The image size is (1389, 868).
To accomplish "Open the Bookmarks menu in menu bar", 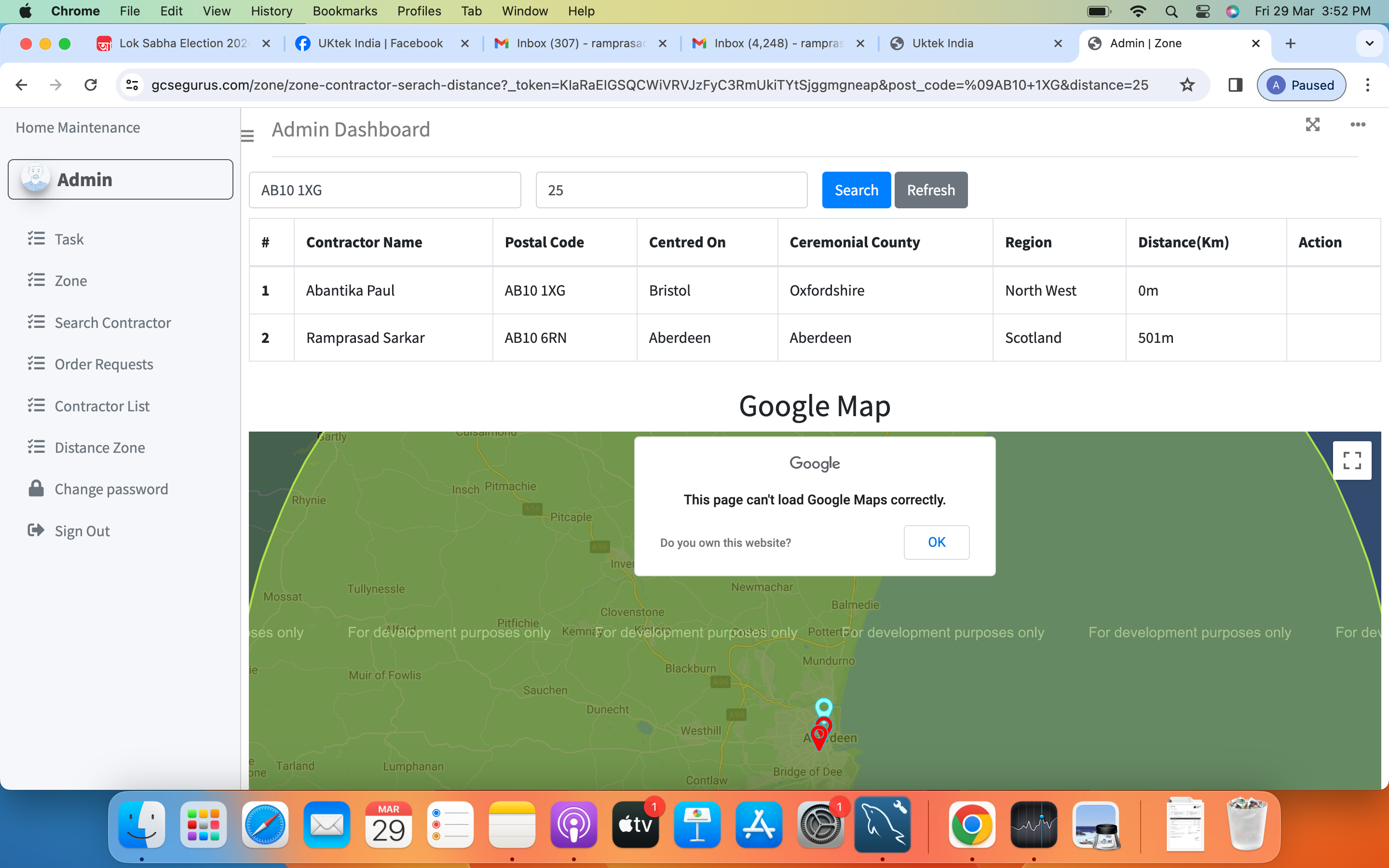I will 344,11.
